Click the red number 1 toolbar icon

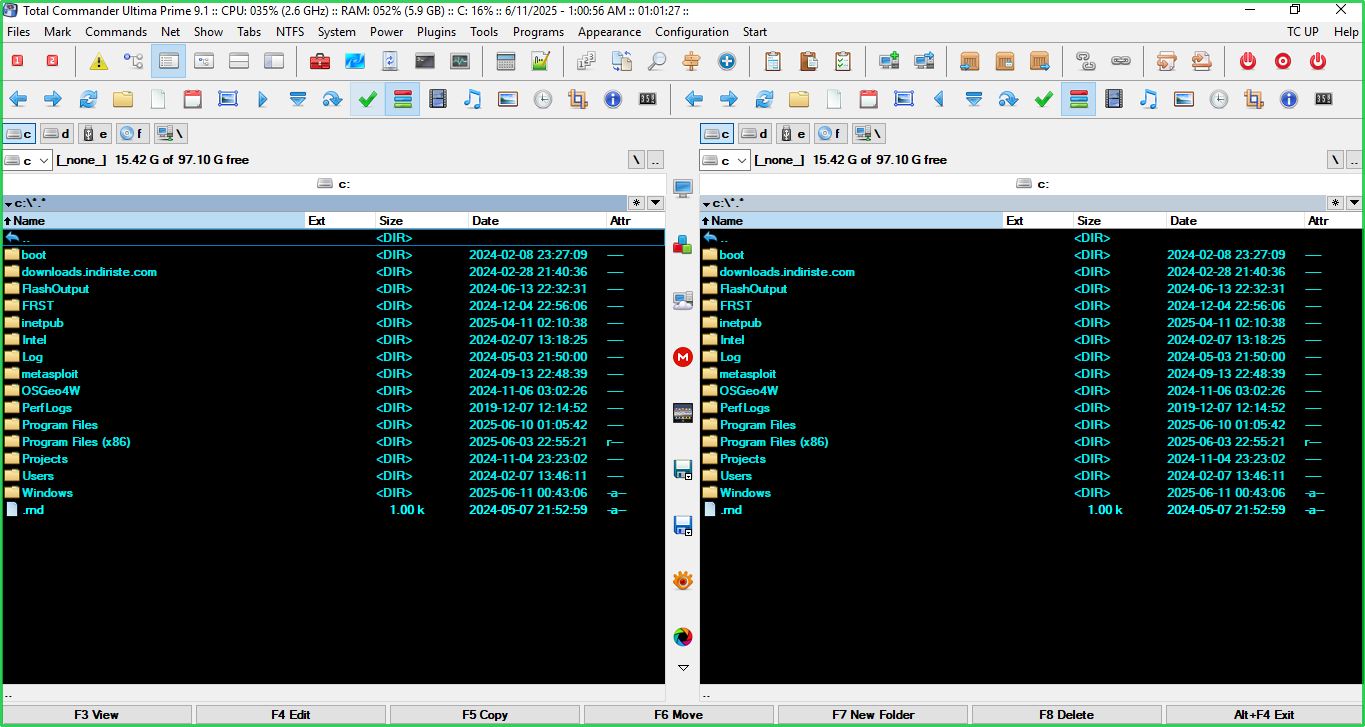coord(18,61)
